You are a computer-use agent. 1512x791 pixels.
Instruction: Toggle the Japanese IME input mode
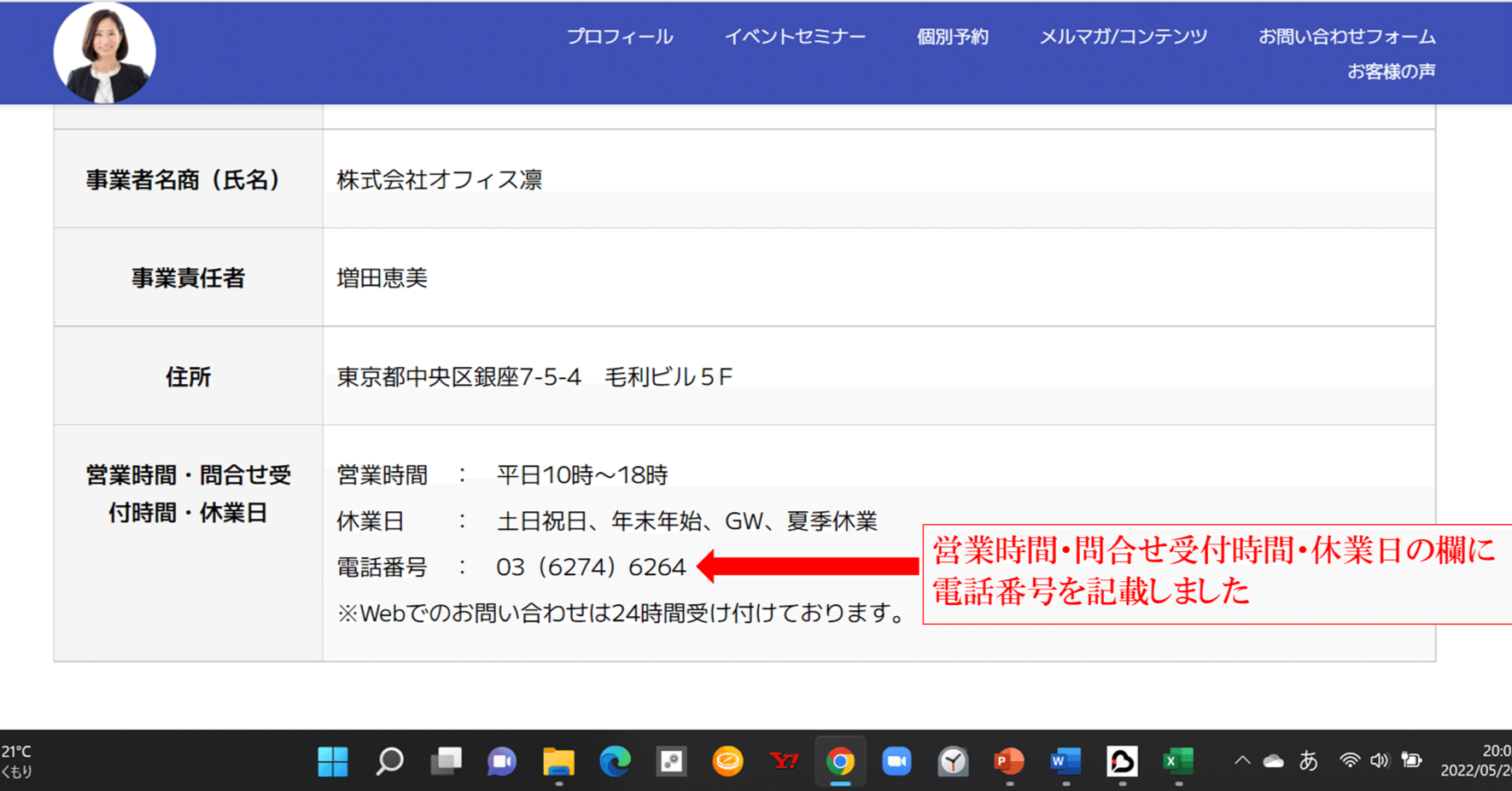tap(1309, 760)
